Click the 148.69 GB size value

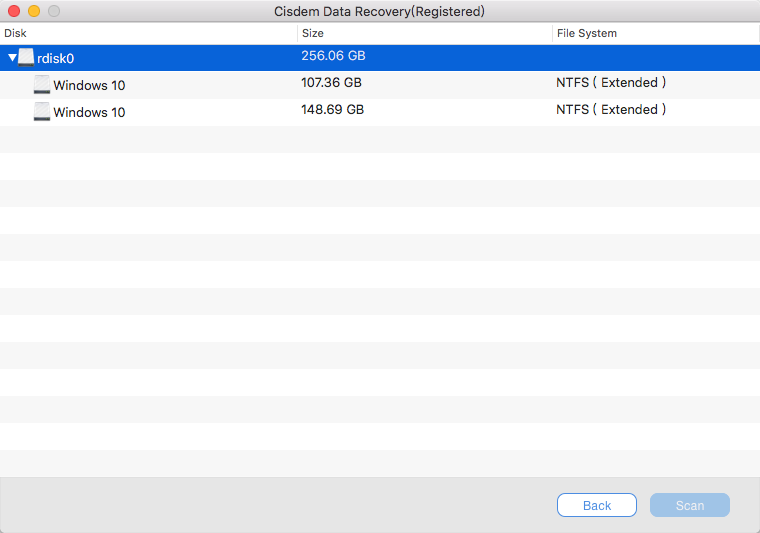332,110
